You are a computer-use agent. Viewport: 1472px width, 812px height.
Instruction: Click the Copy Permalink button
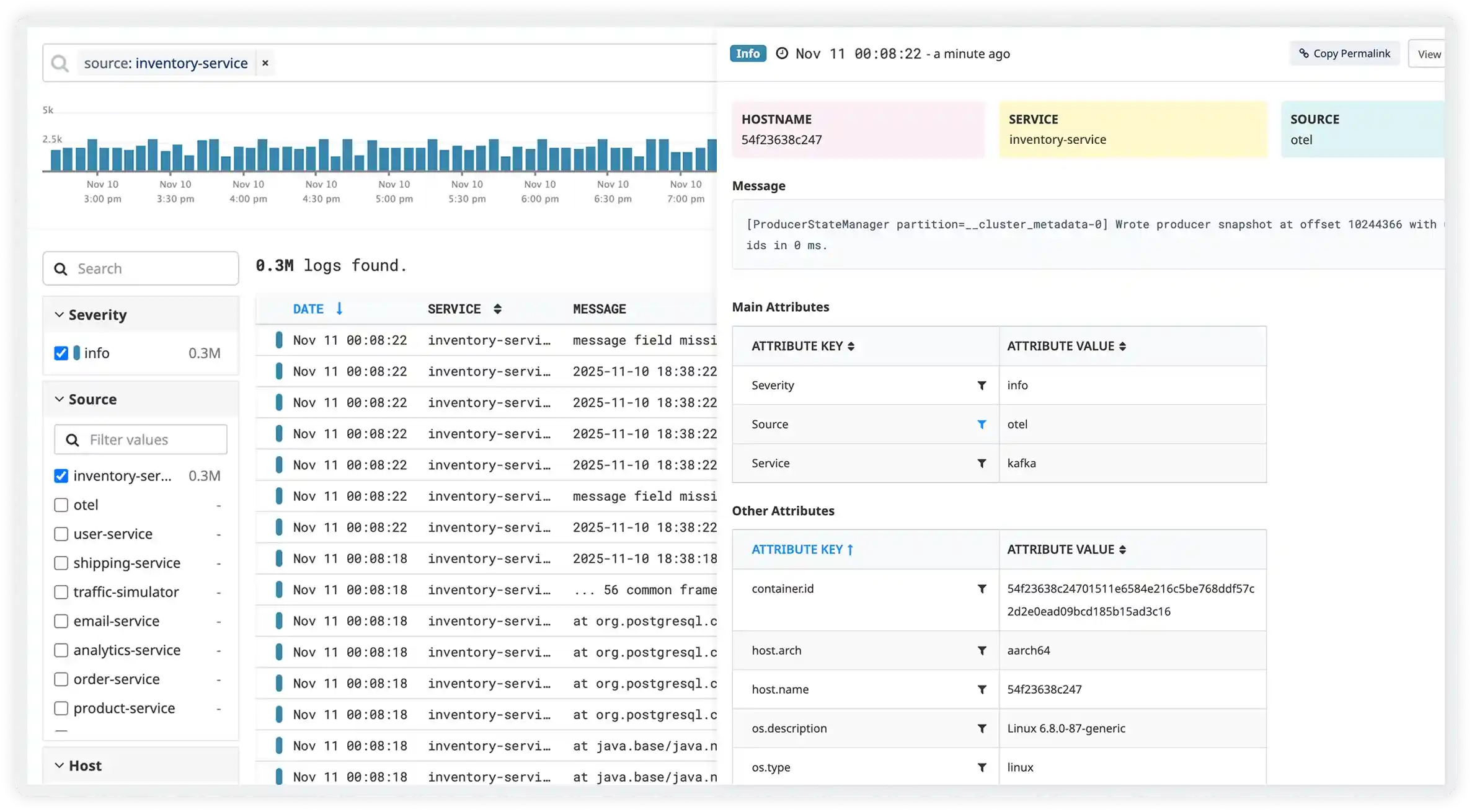[x=1344, y=54]
